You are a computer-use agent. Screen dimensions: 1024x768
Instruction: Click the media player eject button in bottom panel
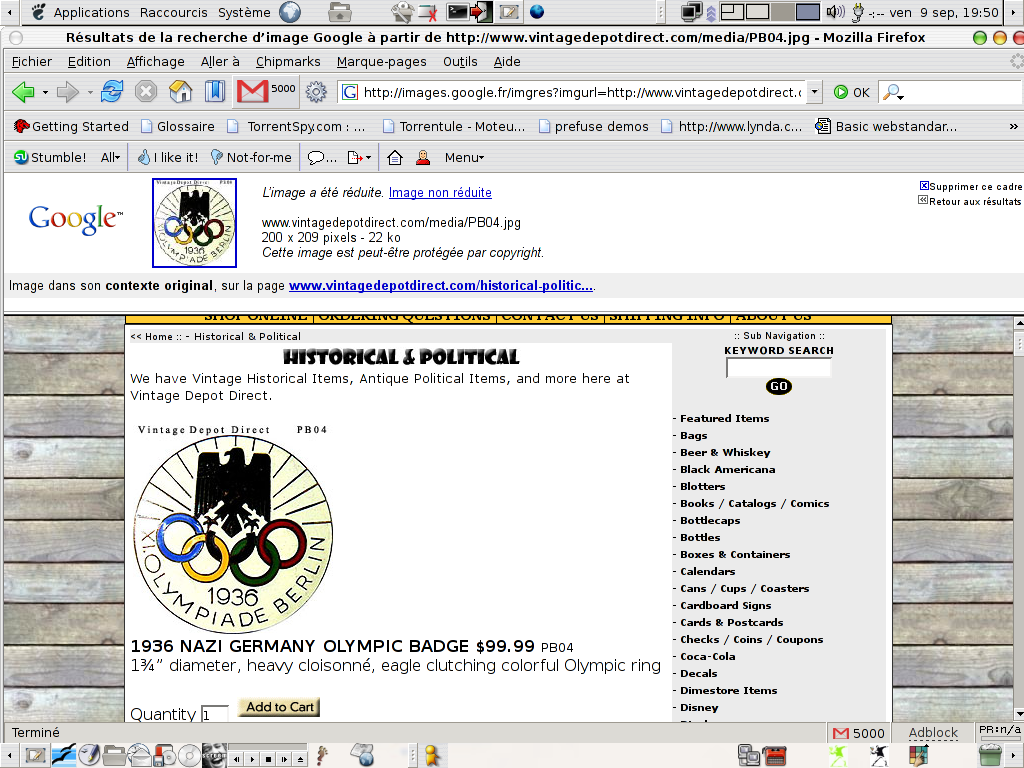tap(299, 759)
